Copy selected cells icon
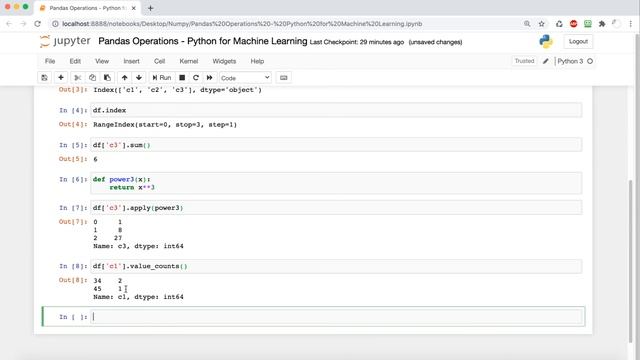640x360 pixels. 92,78
